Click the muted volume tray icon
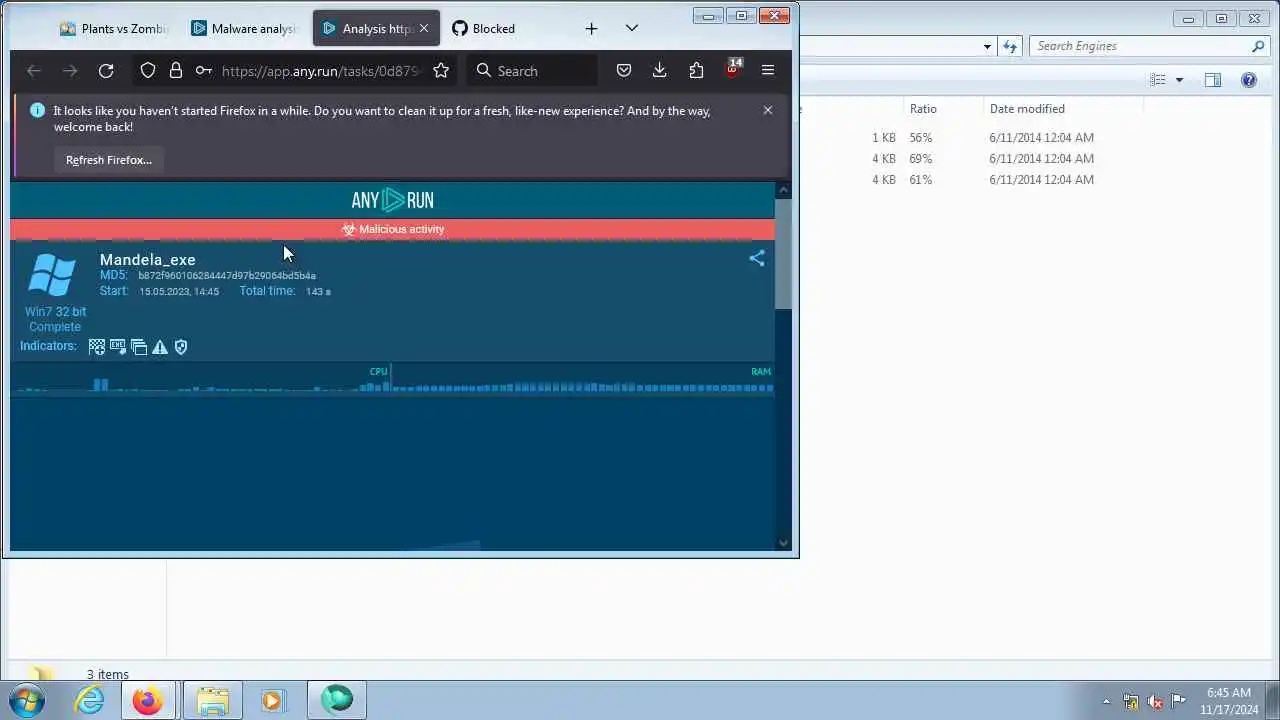This screenshot has width=1280, height=720. [1155, 701]
